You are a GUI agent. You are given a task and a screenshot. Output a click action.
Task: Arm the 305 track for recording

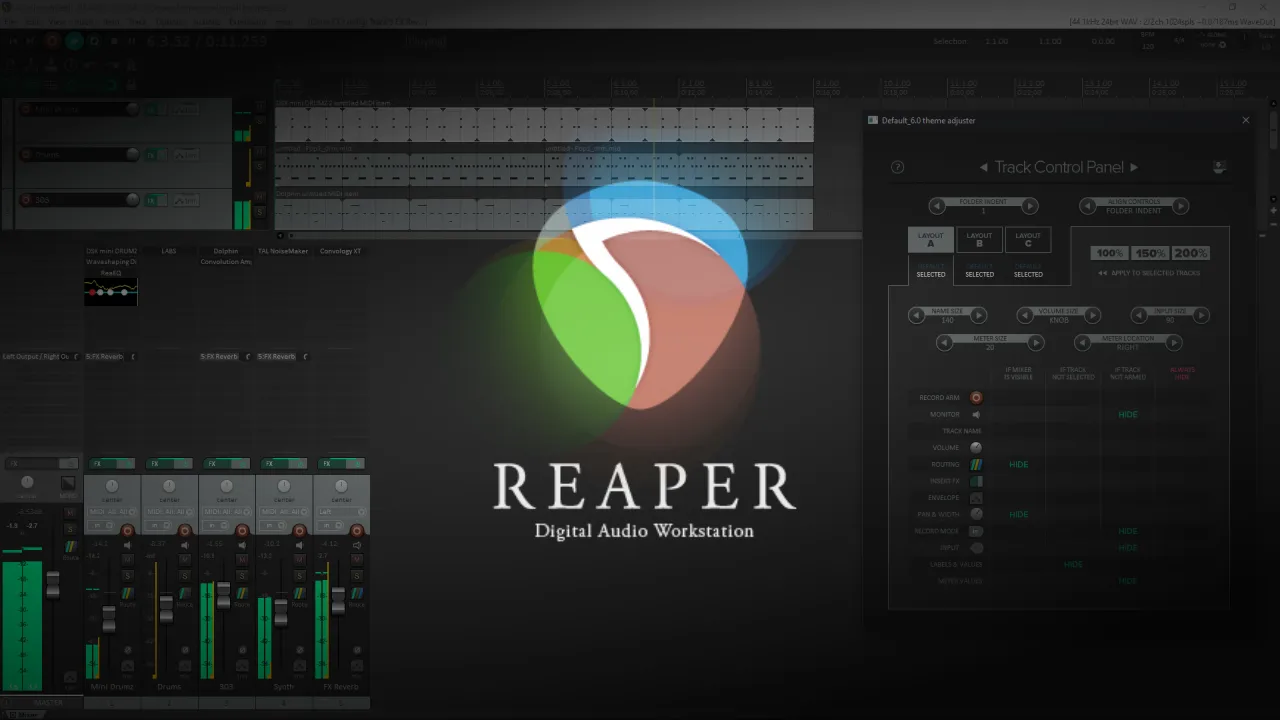tap(241, 529)
